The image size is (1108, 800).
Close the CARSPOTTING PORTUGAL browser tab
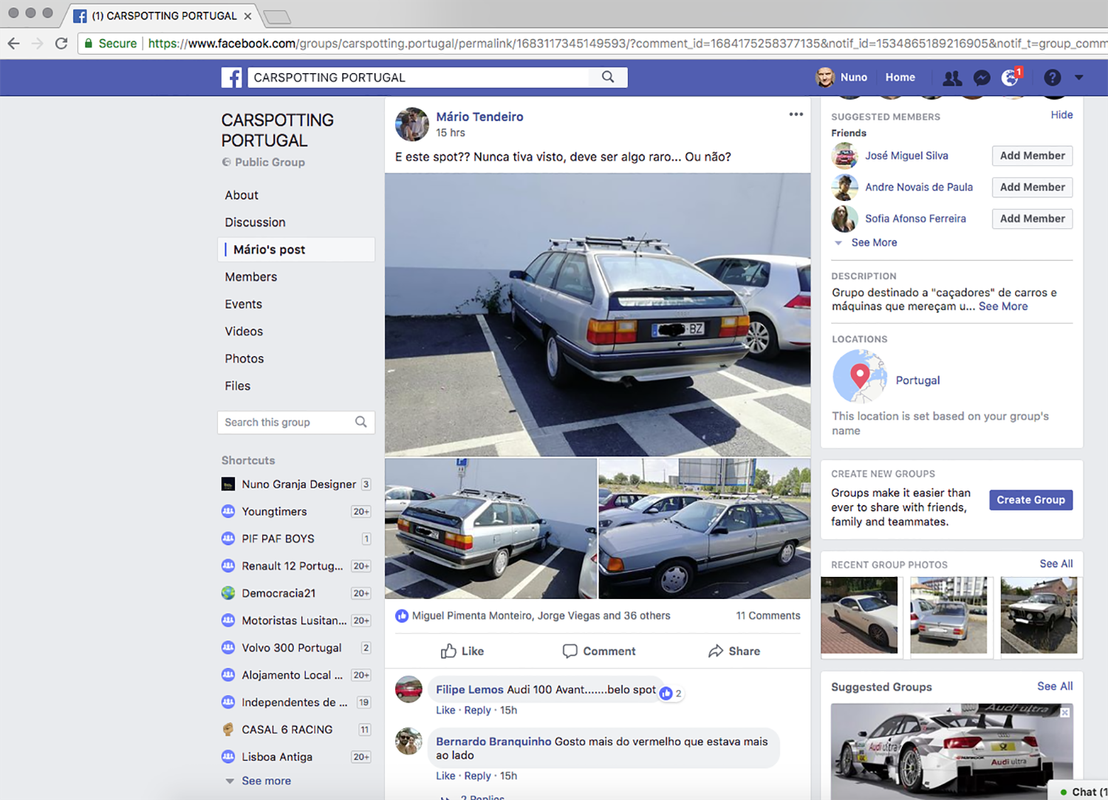click(247, 16)
